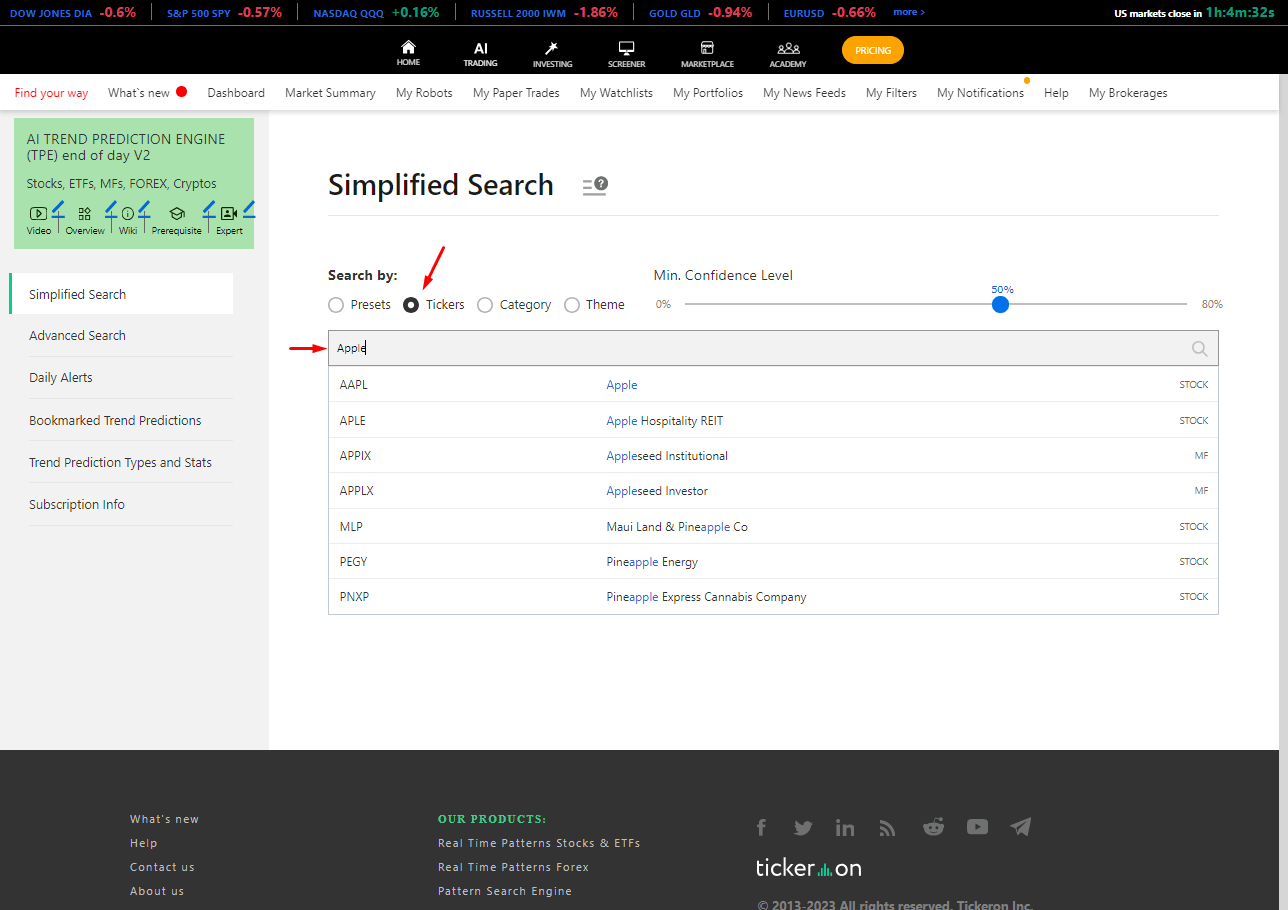Click the Min. Confidence Level slider handle

click(x=1000, y=304)
